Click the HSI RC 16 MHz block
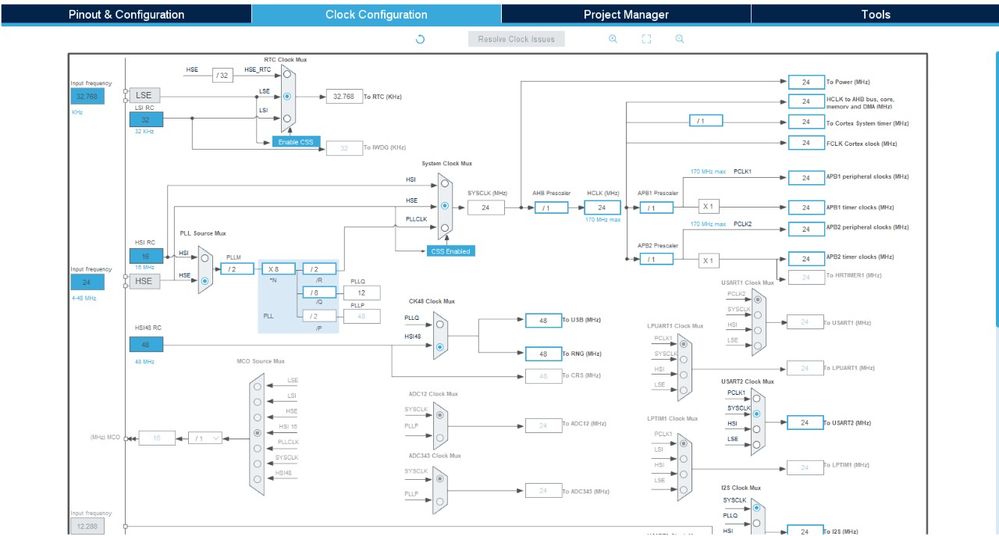The height and width of the screenshot is (536, 999). point(146,256)
